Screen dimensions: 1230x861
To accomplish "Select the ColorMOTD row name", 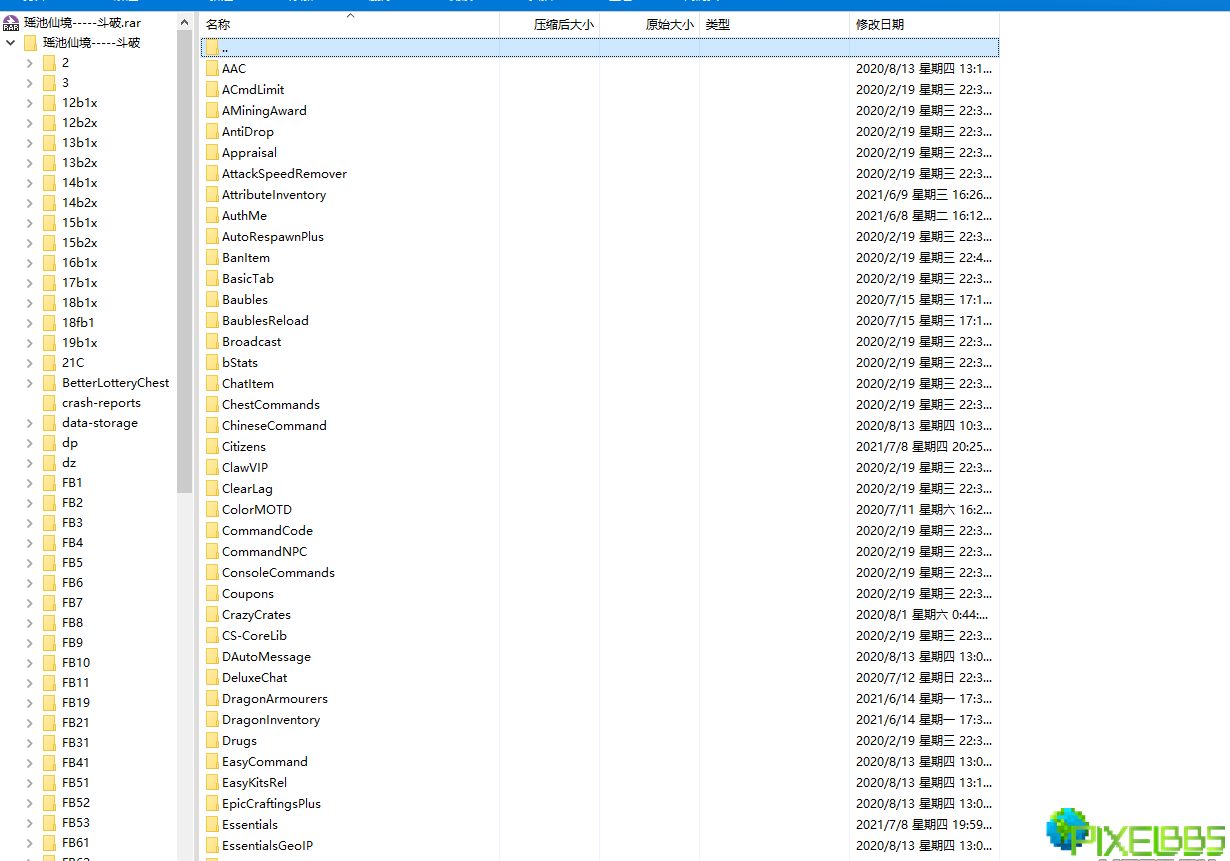I will (x=257, y=509).
